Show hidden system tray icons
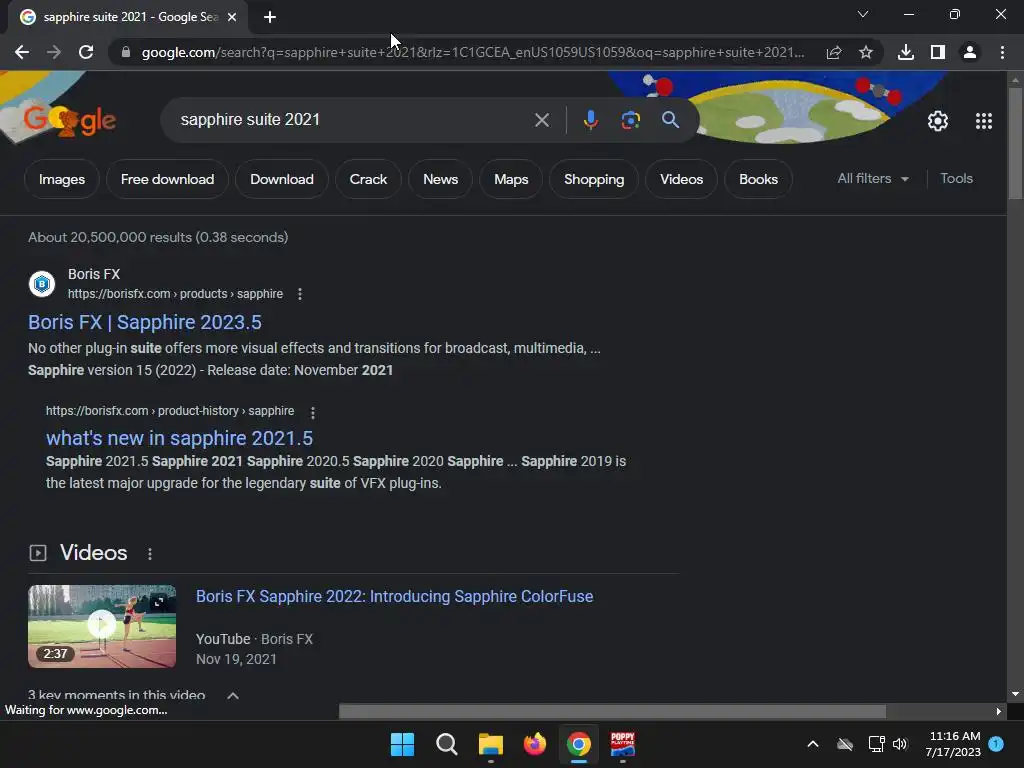Screen dimensions: 1024x768 tap(813, 744)
